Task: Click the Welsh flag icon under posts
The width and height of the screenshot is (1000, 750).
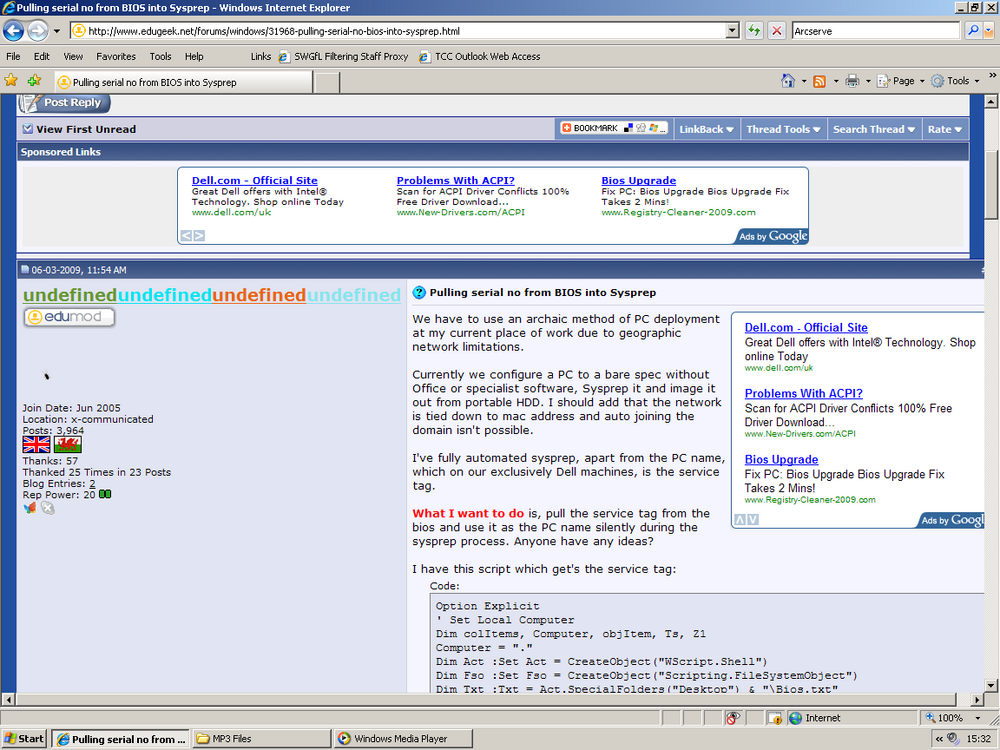Action: pos(68,445)
